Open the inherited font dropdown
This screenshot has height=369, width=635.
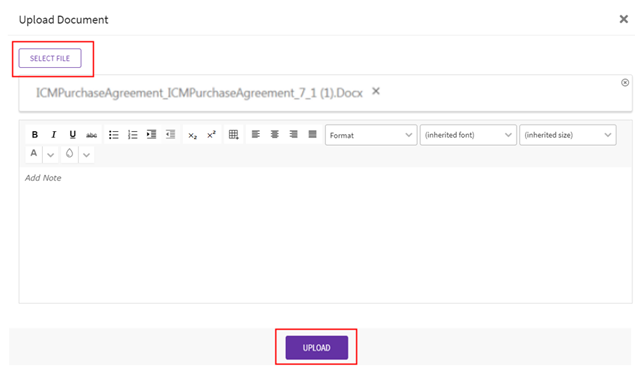[x=468, y=135]
